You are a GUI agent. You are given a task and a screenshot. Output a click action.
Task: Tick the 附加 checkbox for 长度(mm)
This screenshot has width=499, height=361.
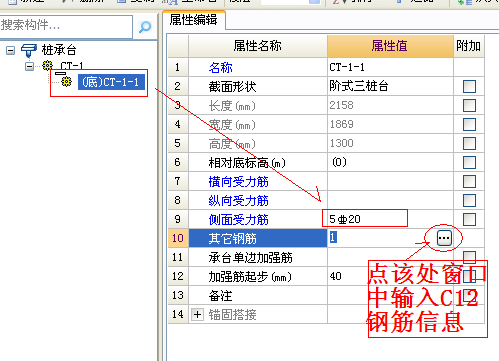tap(469, 105)
